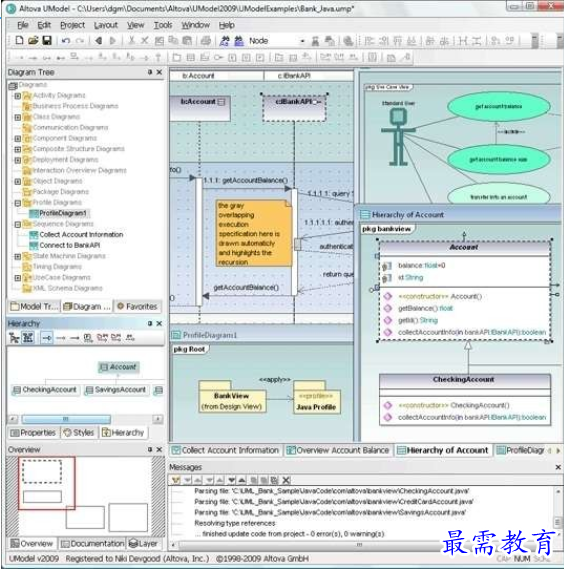Pin the Diagram Tree panel

(150, 72)
